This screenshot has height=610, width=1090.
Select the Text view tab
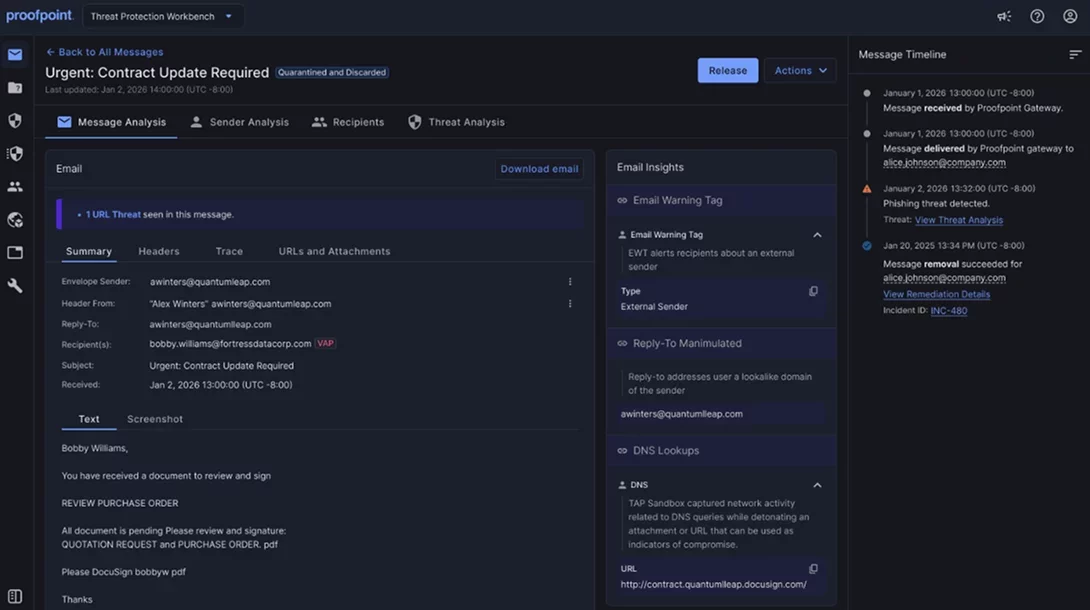tap(89, 419)
